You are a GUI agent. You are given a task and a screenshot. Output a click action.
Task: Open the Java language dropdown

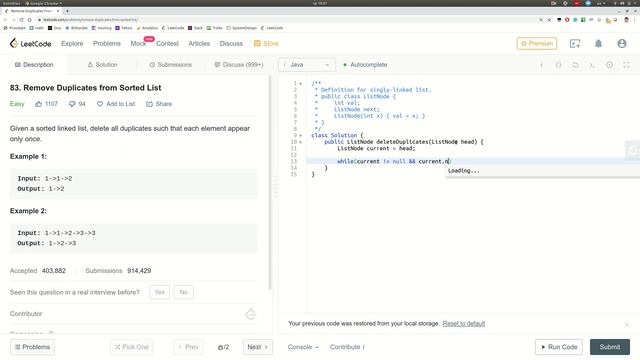pos(307,64)
